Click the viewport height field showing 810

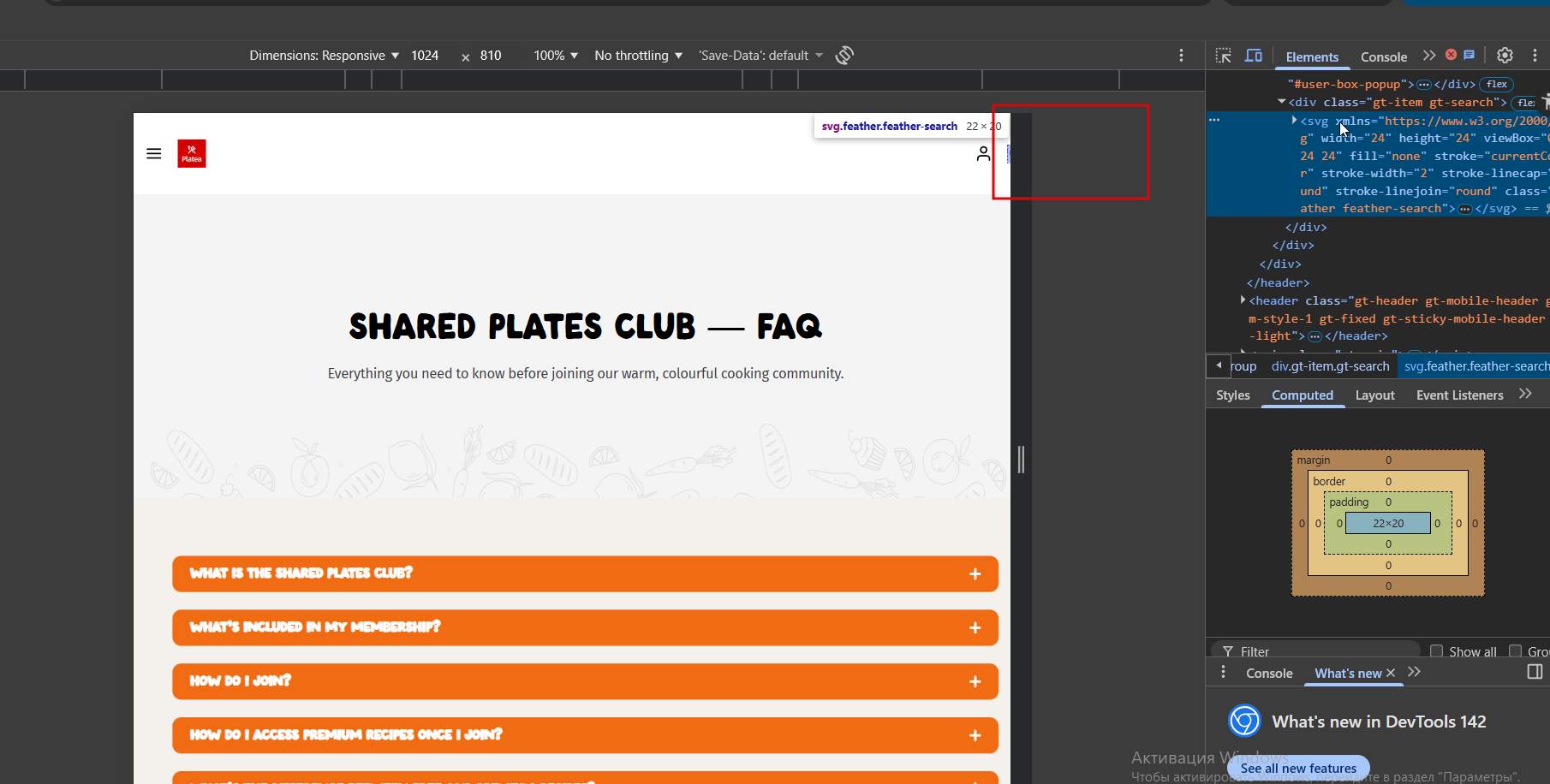point(491,56)
